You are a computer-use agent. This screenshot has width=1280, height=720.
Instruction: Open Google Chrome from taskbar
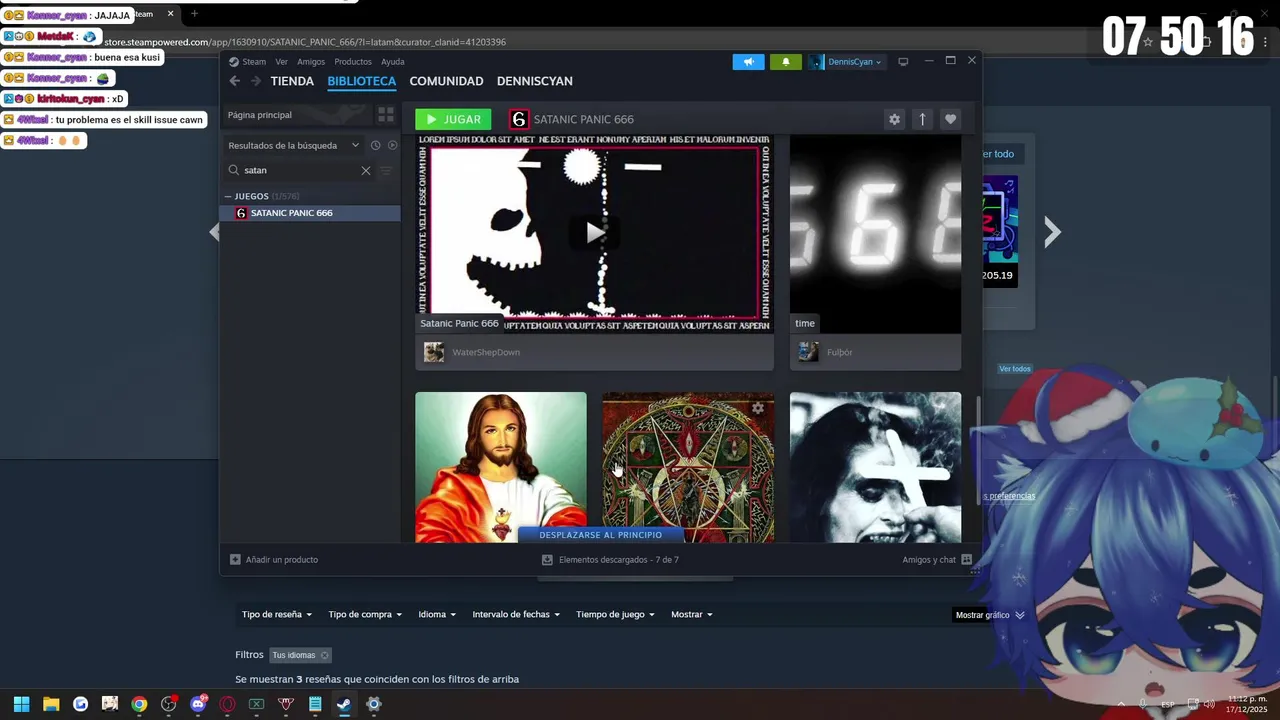(139, 704)
